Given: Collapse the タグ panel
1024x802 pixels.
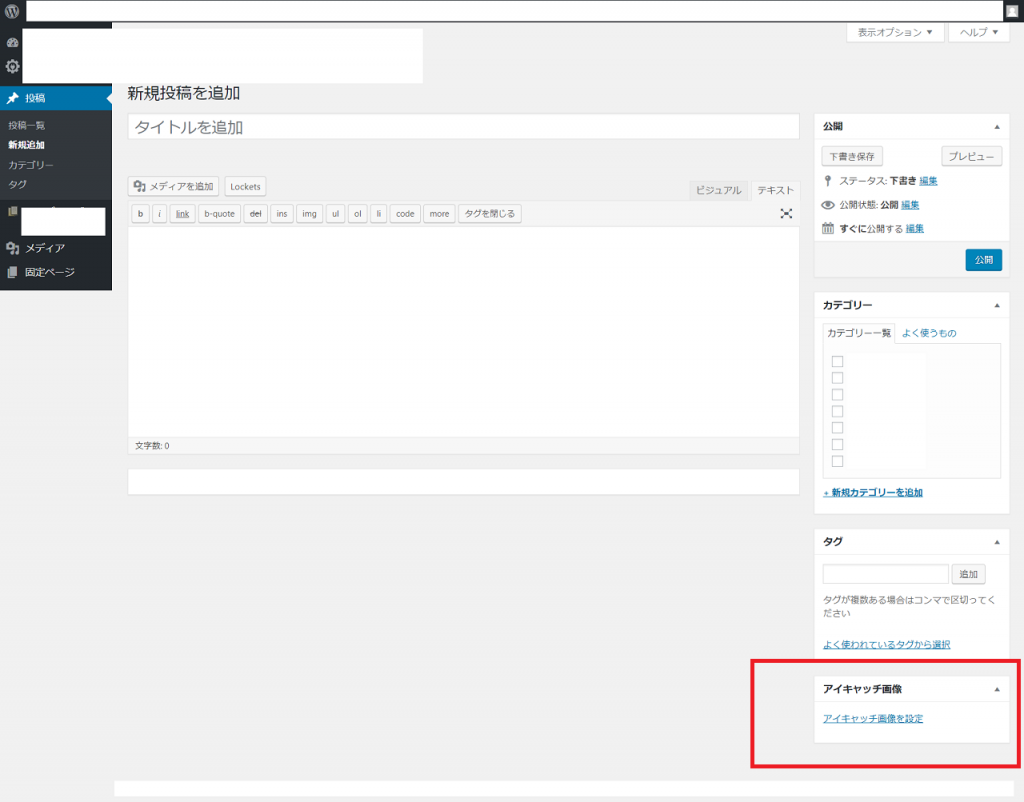Looking at the screenshot, I should click(997, 542).
